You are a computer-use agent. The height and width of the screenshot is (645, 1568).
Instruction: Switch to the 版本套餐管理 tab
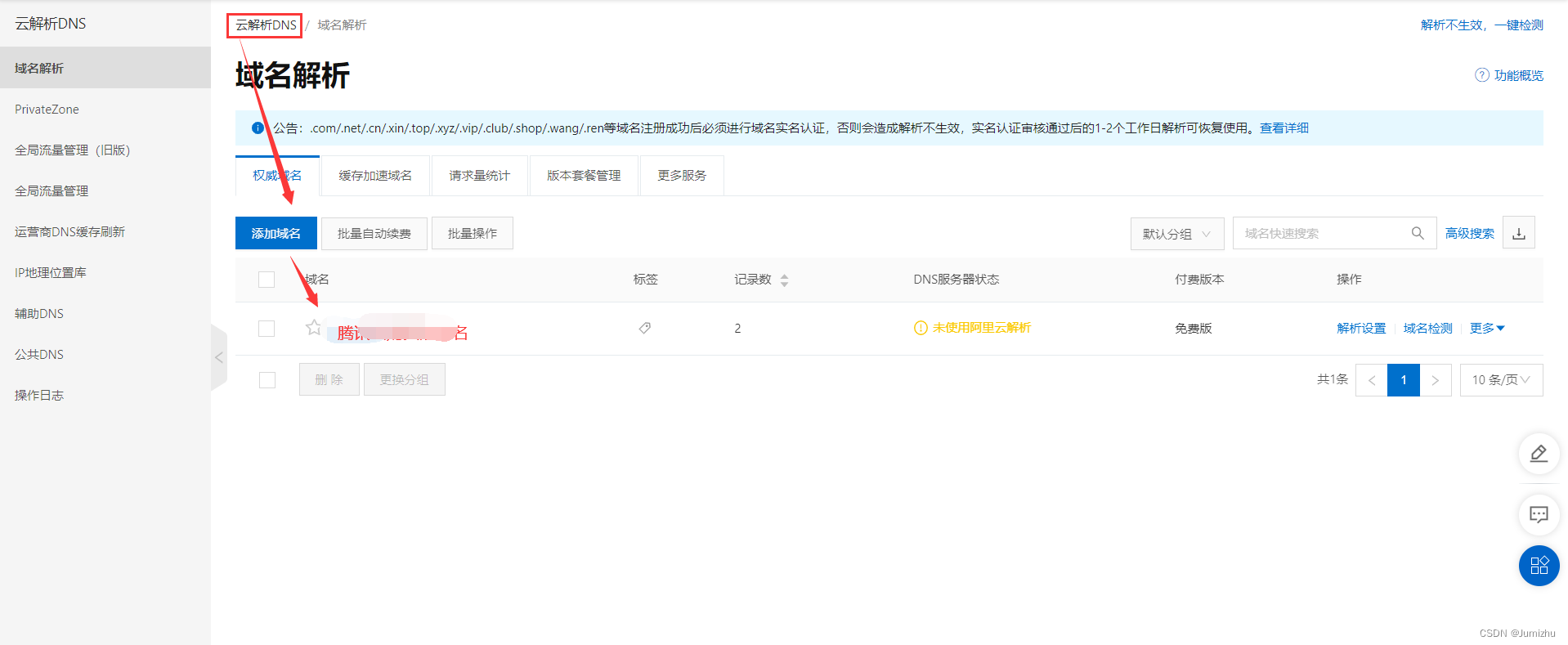[584, 176]
